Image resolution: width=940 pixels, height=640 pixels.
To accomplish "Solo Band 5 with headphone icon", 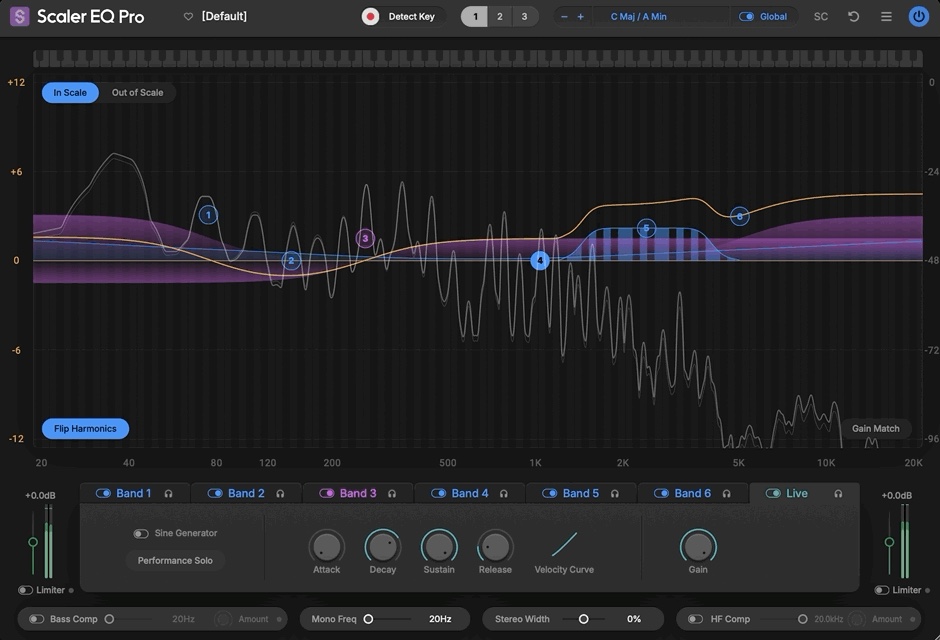I will [x=615, y=494].
